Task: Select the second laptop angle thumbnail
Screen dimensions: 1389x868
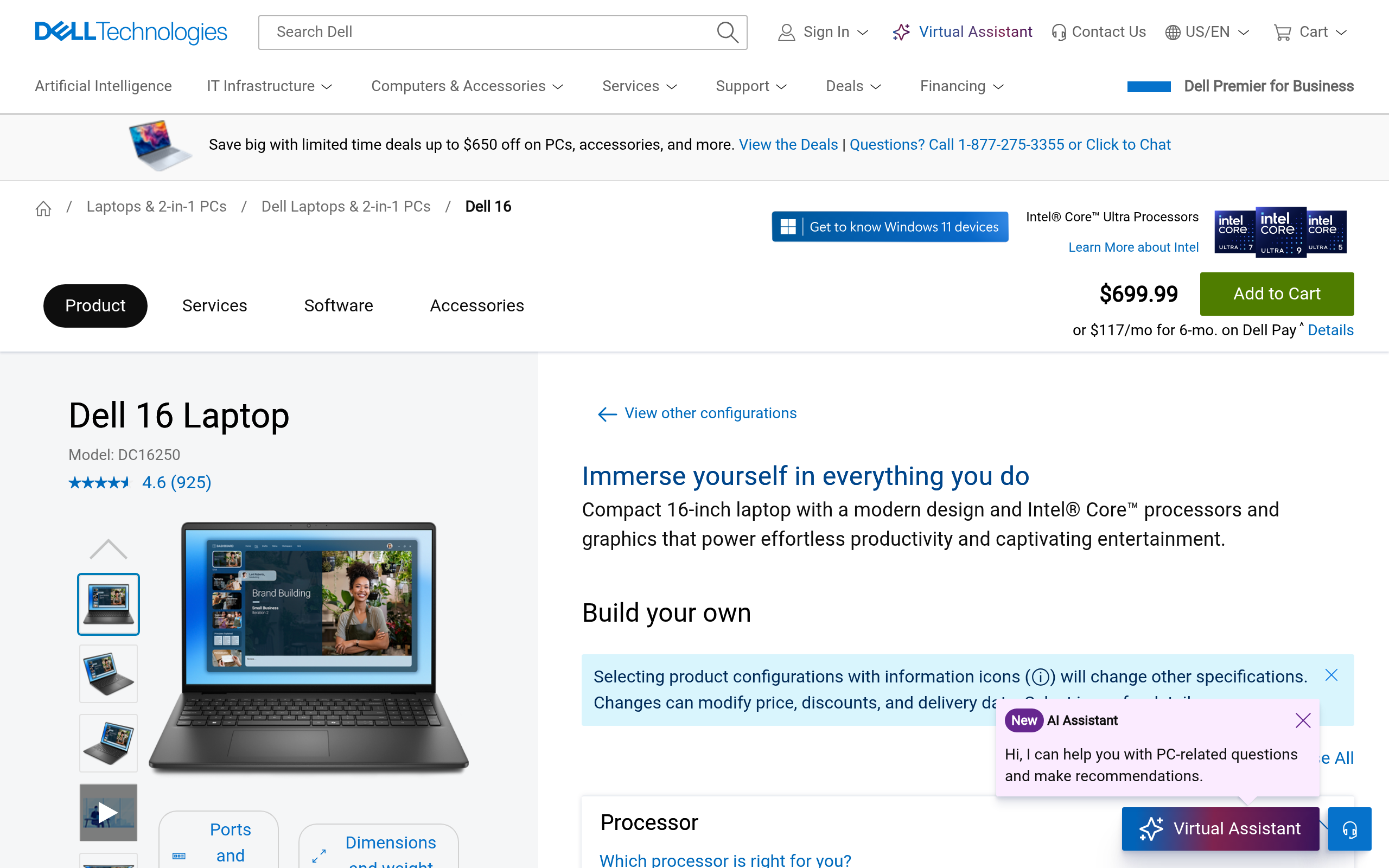Action: click(x=108, y=673)
